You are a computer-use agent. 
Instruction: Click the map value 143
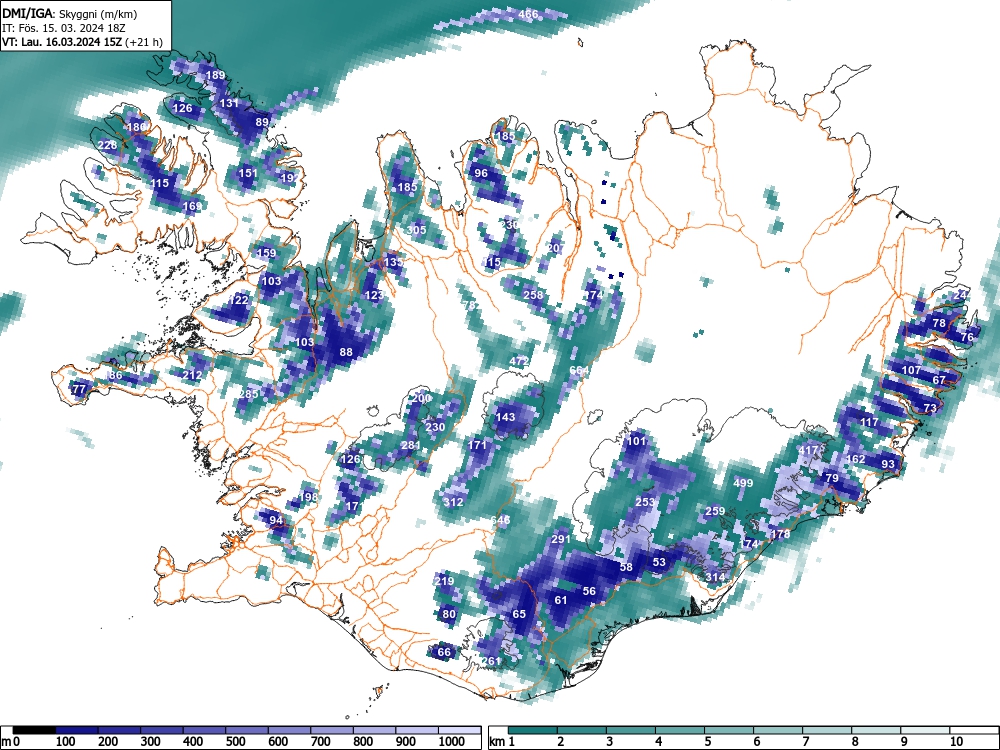pyautogui.click(x=505, y=417)
